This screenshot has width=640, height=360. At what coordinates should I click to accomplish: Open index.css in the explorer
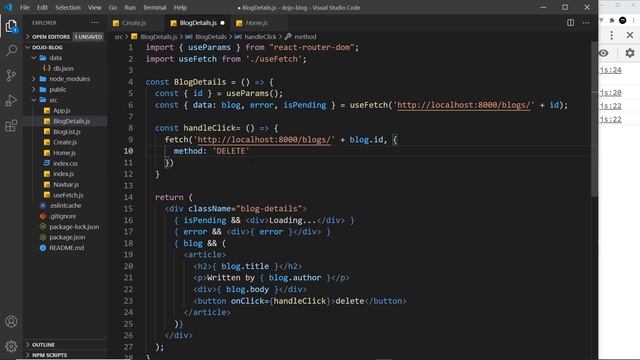tap(65, 163)
